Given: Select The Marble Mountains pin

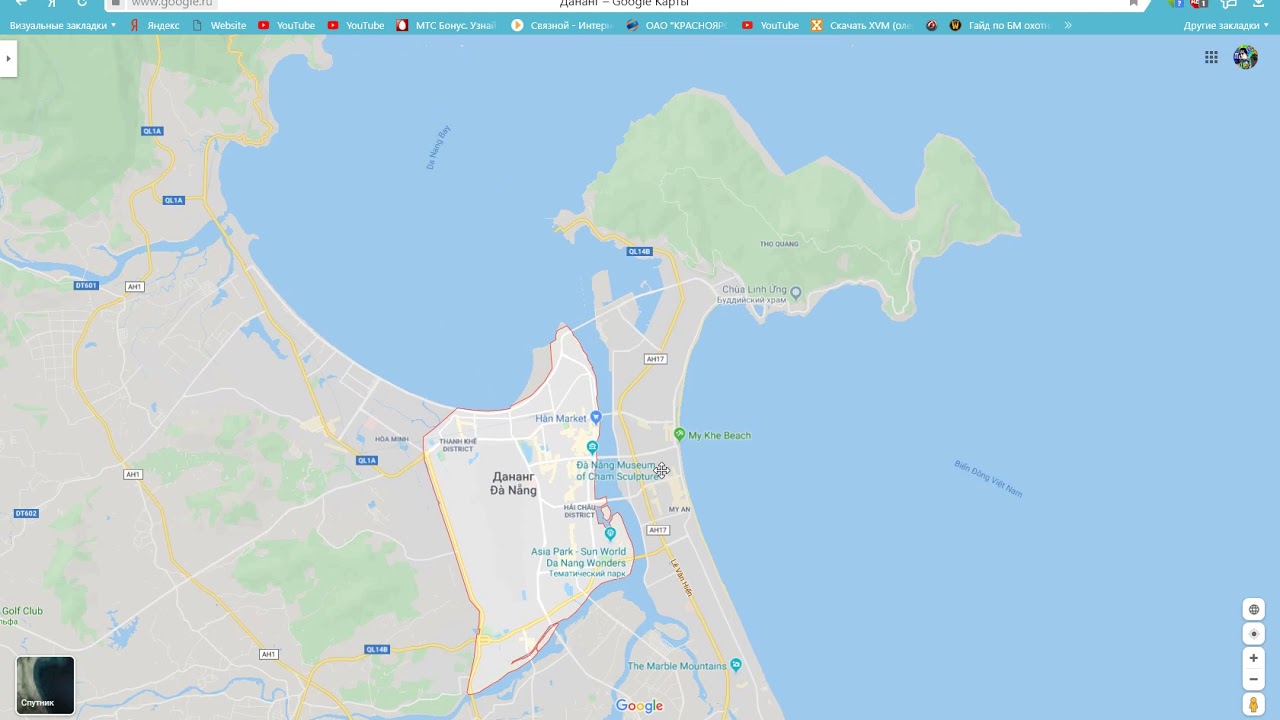Looking at the screenshot, I should pos(736,665).
